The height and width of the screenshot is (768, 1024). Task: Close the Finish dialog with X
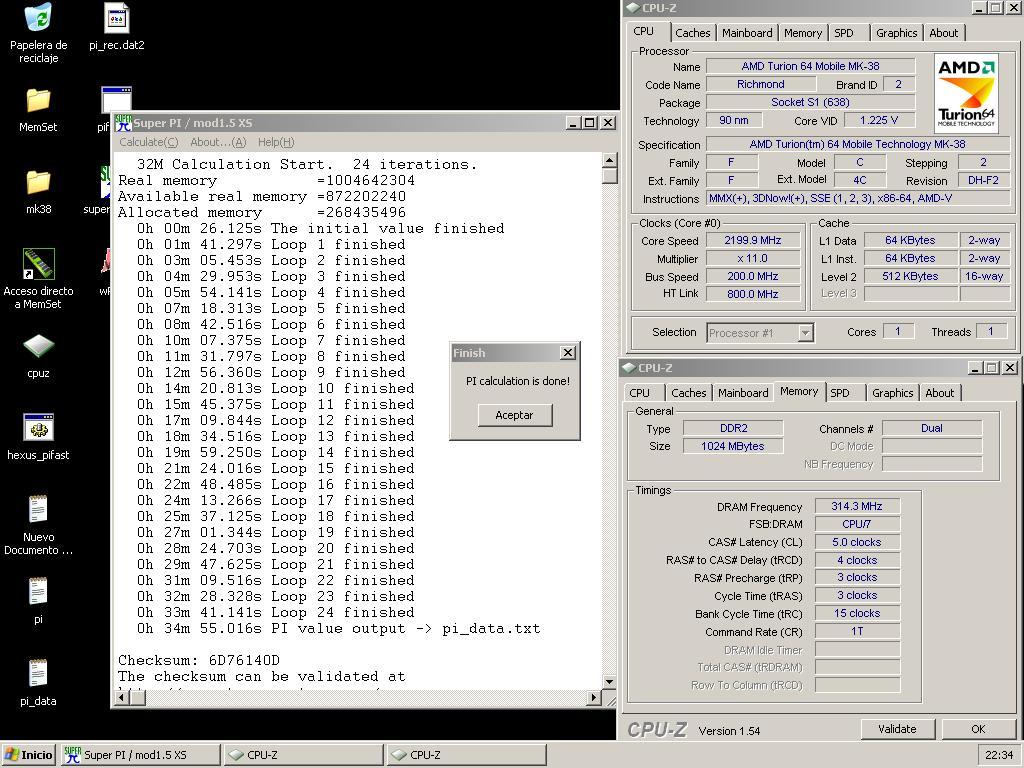pos(568,353)
